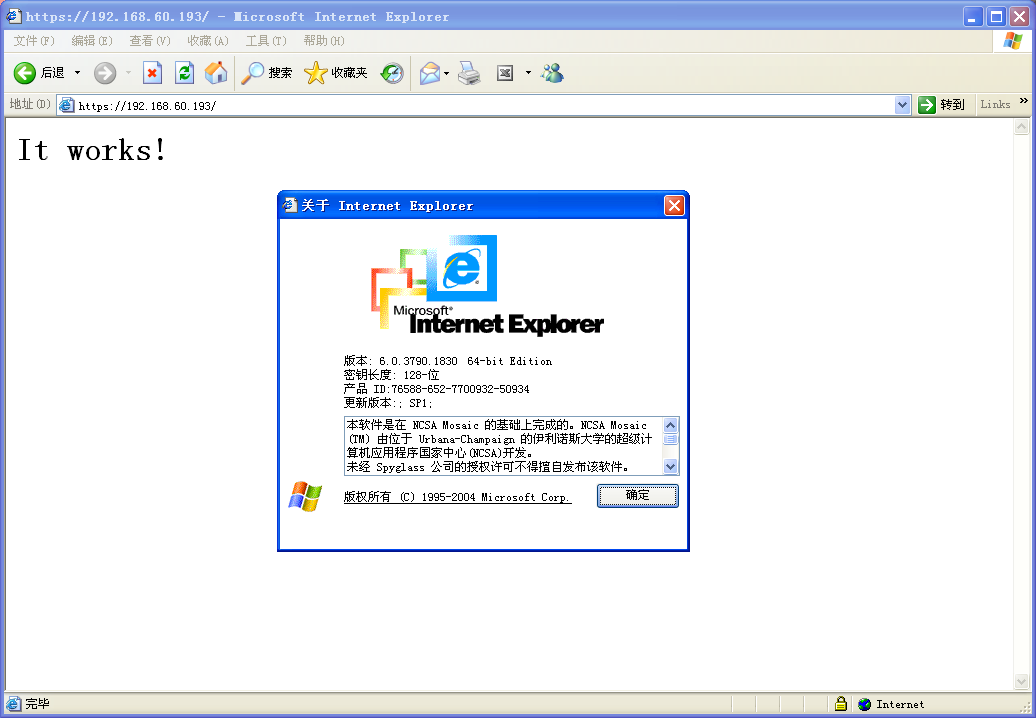Open the Edit (编辑) menu
Screen dimensions: 1036x718
pyautogui.click(x=92, y=41)
